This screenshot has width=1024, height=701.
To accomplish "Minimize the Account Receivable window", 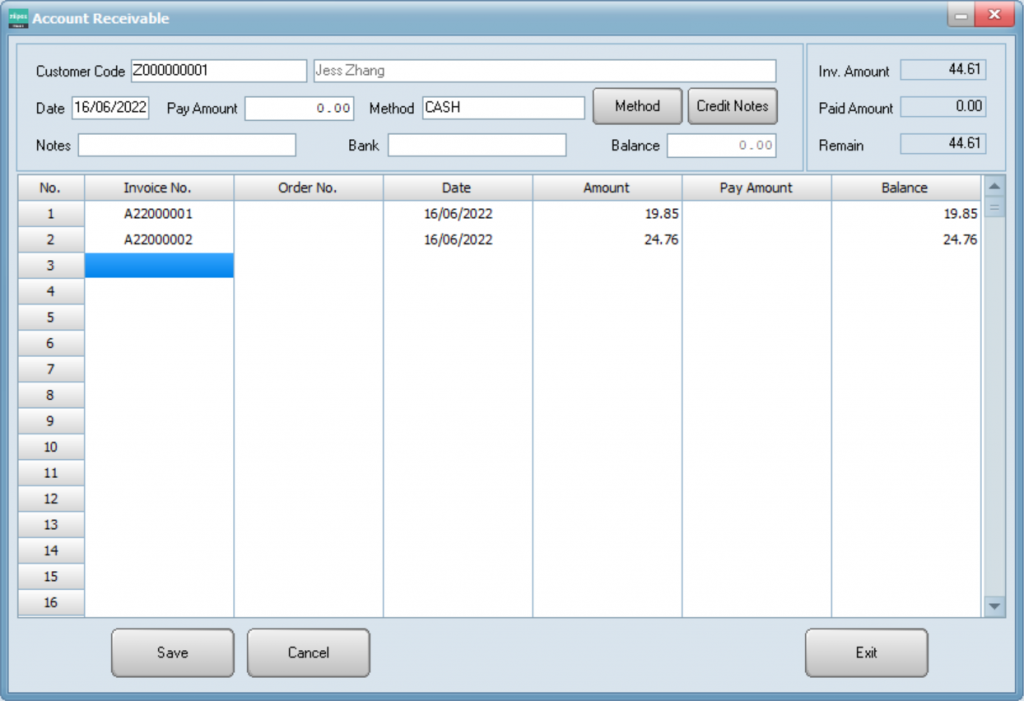I will pyautogui.click(x=961, y=17).
